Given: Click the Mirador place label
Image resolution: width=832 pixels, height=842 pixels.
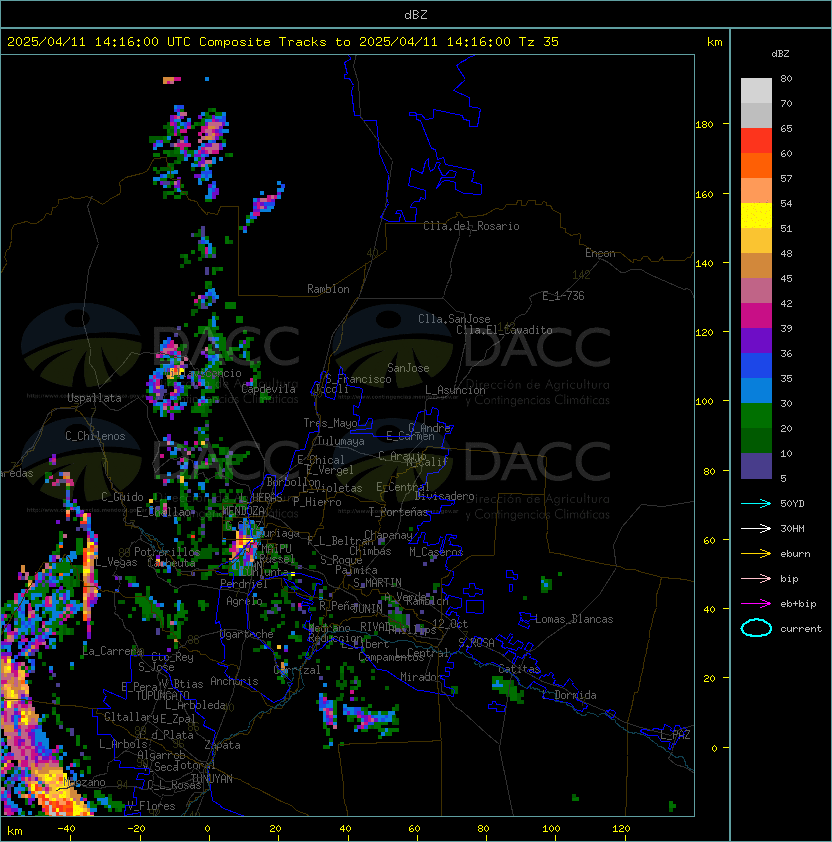Looking at the screenshot, I should [x=421, y=677].
